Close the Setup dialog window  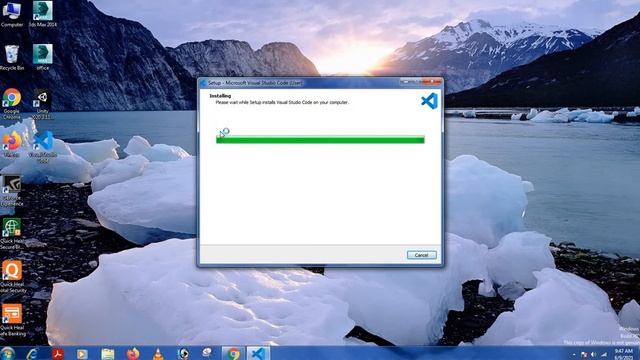tap(432, 82)
